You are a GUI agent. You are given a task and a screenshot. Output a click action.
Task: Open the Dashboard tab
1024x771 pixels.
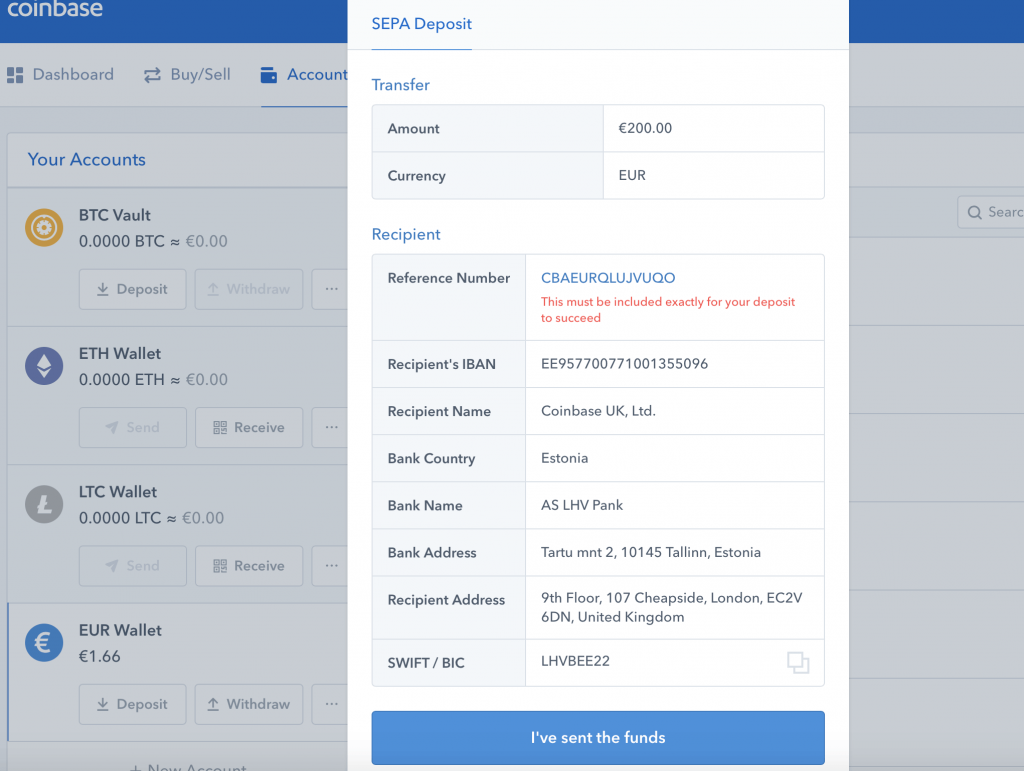tap(60, 74)
